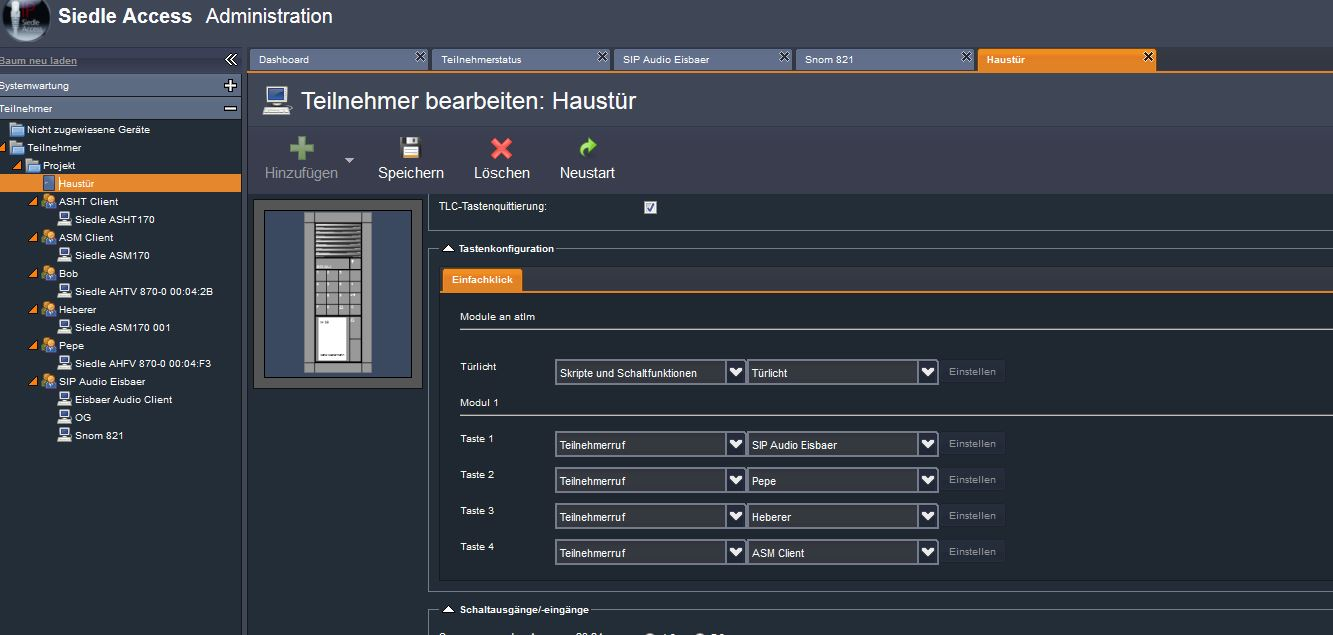Click the Speichern floppy disk icon
Viewport: 1333px width, 635px height.
tap(410, 148)
